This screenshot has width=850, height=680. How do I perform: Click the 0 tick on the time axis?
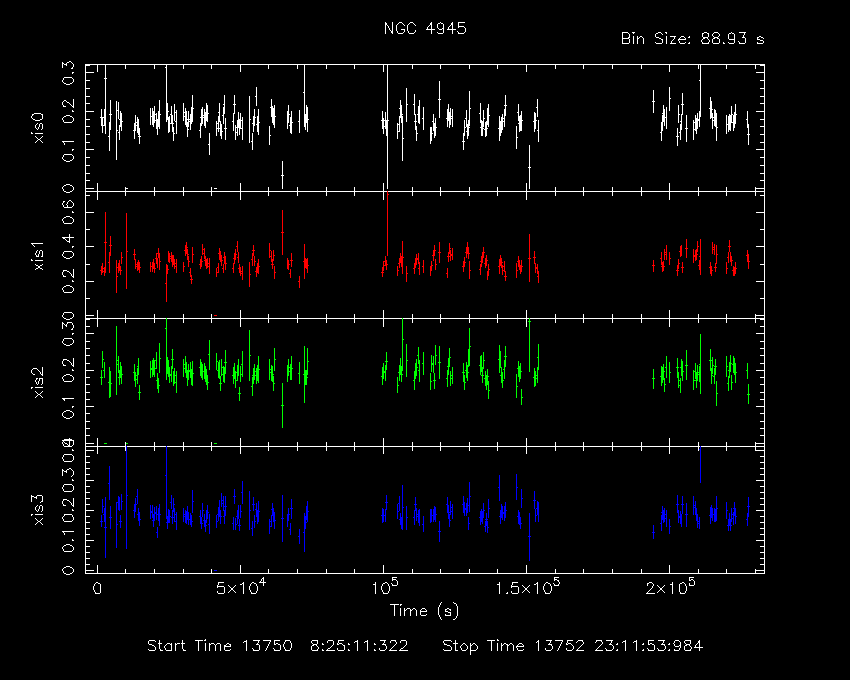click(x=98, y=588)
